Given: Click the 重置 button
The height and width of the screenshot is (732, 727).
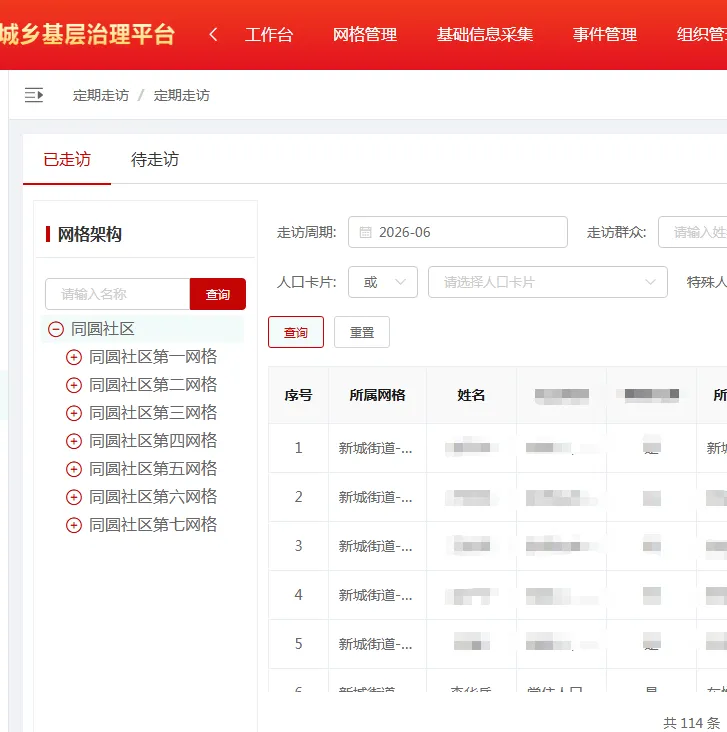Looking at the screenshot, I should pos(362,332).
